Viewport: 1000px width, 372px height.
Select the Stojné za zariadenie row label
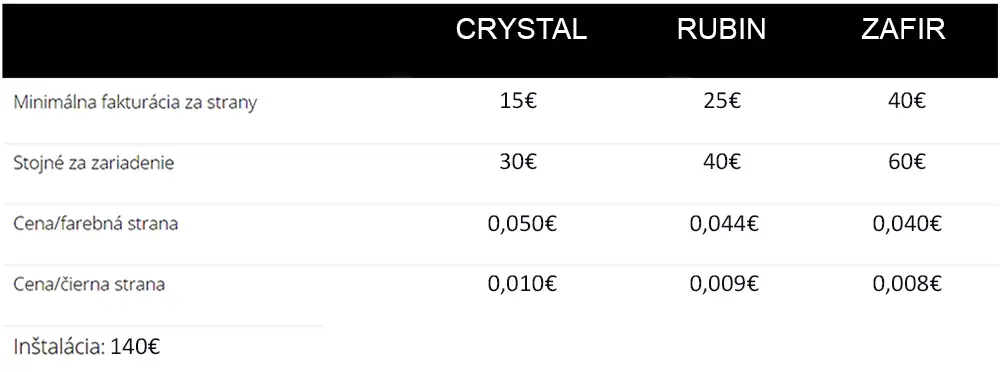[94, 163]
